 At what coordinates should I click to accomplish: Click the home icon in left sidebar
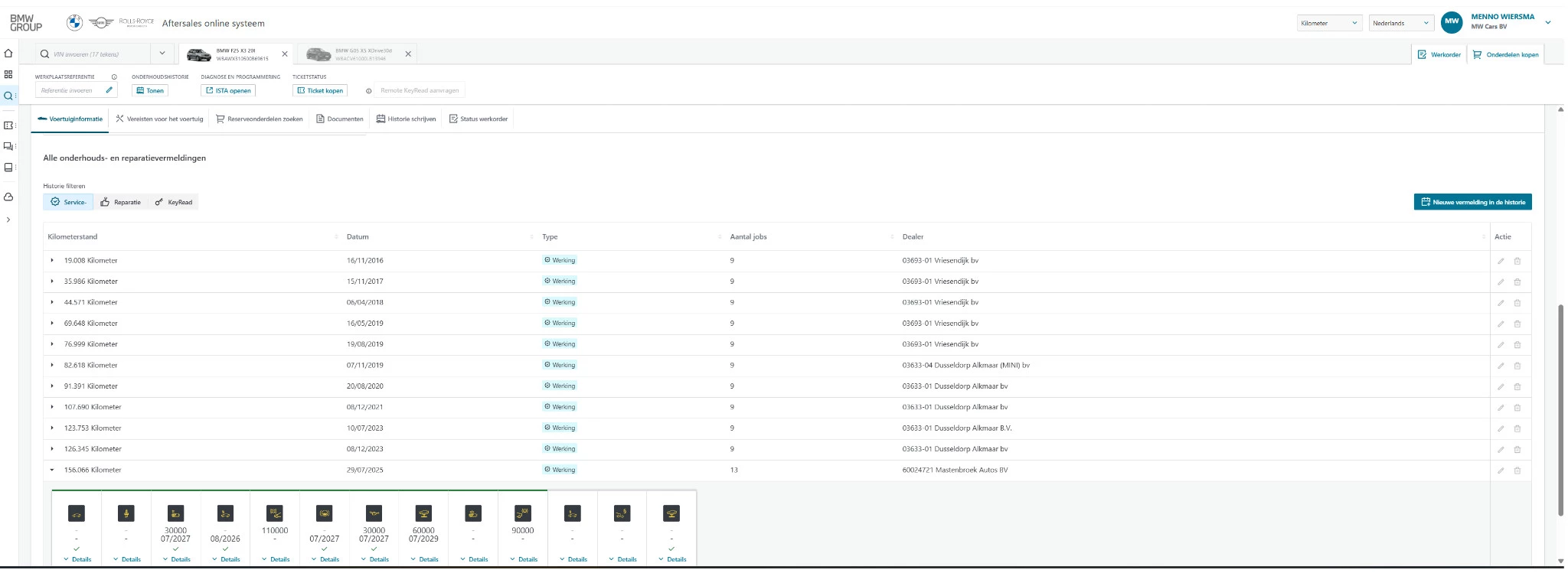[x=8, y=54]
